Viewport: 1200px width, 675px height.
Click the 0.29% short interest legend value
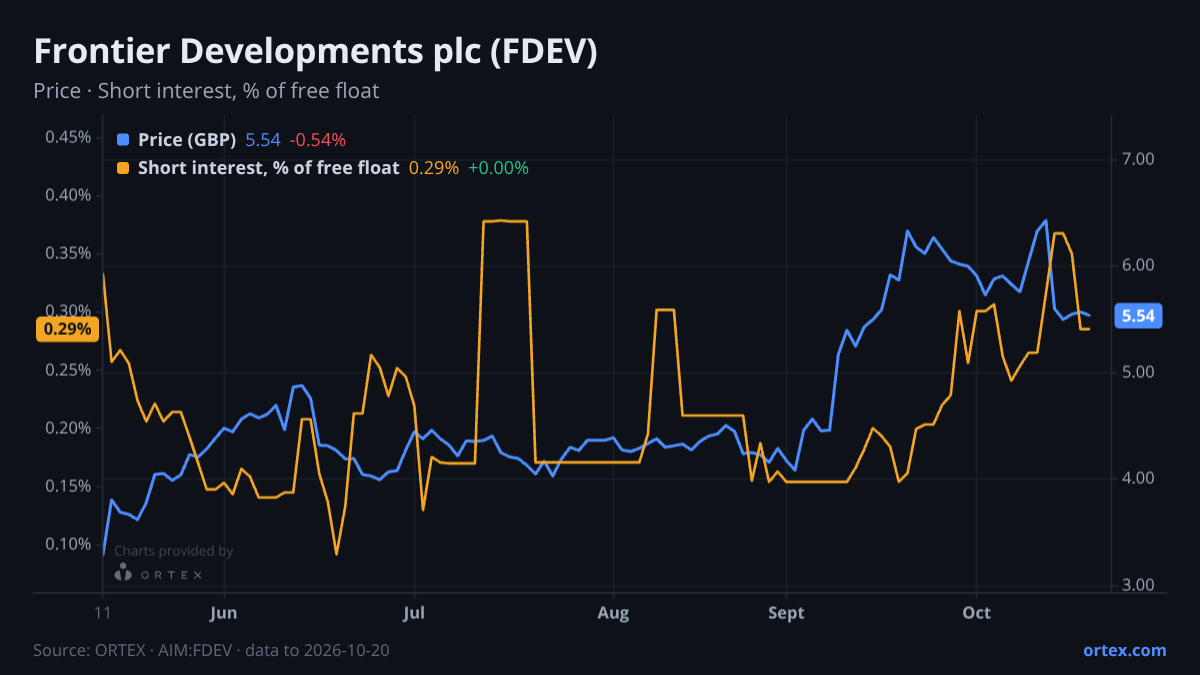(434, 168)
